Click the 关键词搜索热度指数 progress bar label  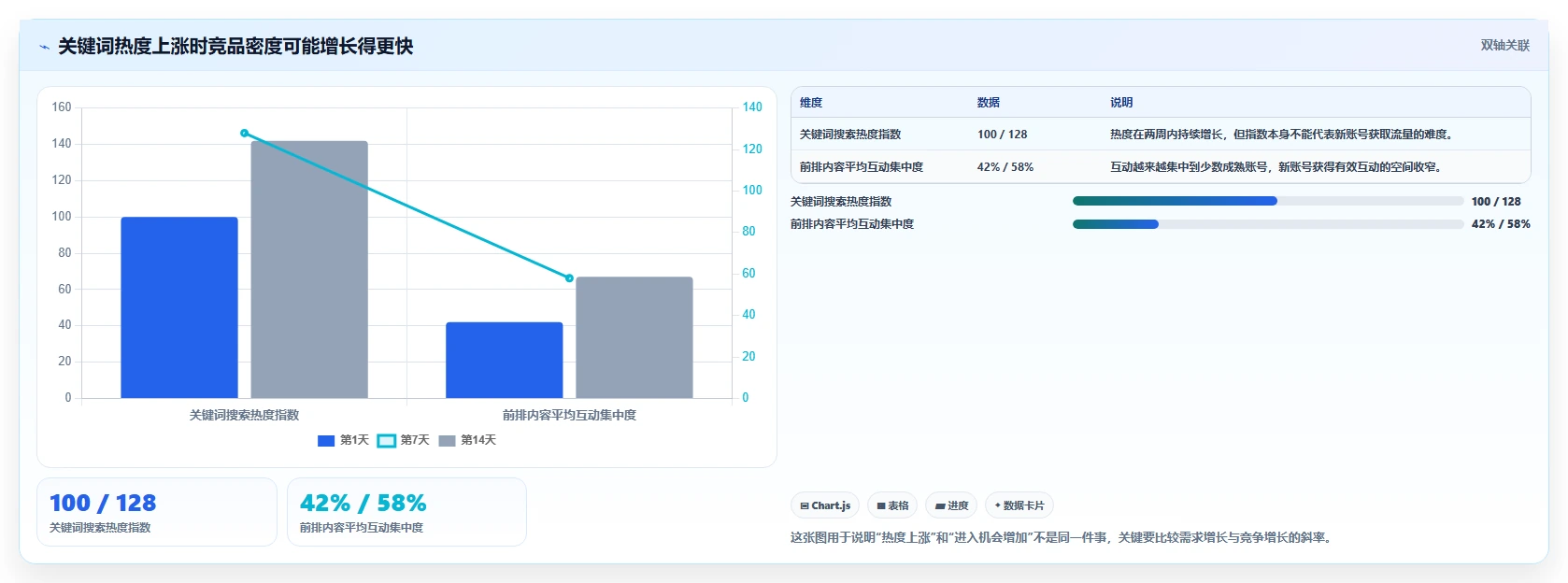[x=841, y=202]
